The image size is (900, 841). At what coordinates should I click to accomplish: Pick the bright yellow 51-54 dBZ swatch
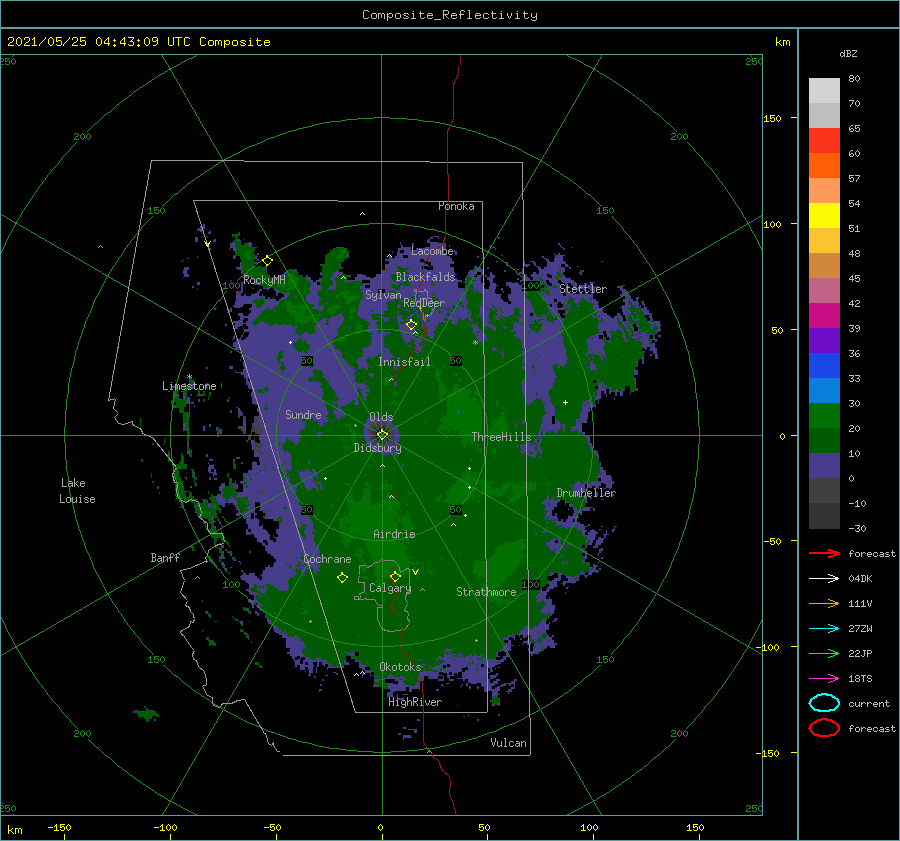click(824, 215)
